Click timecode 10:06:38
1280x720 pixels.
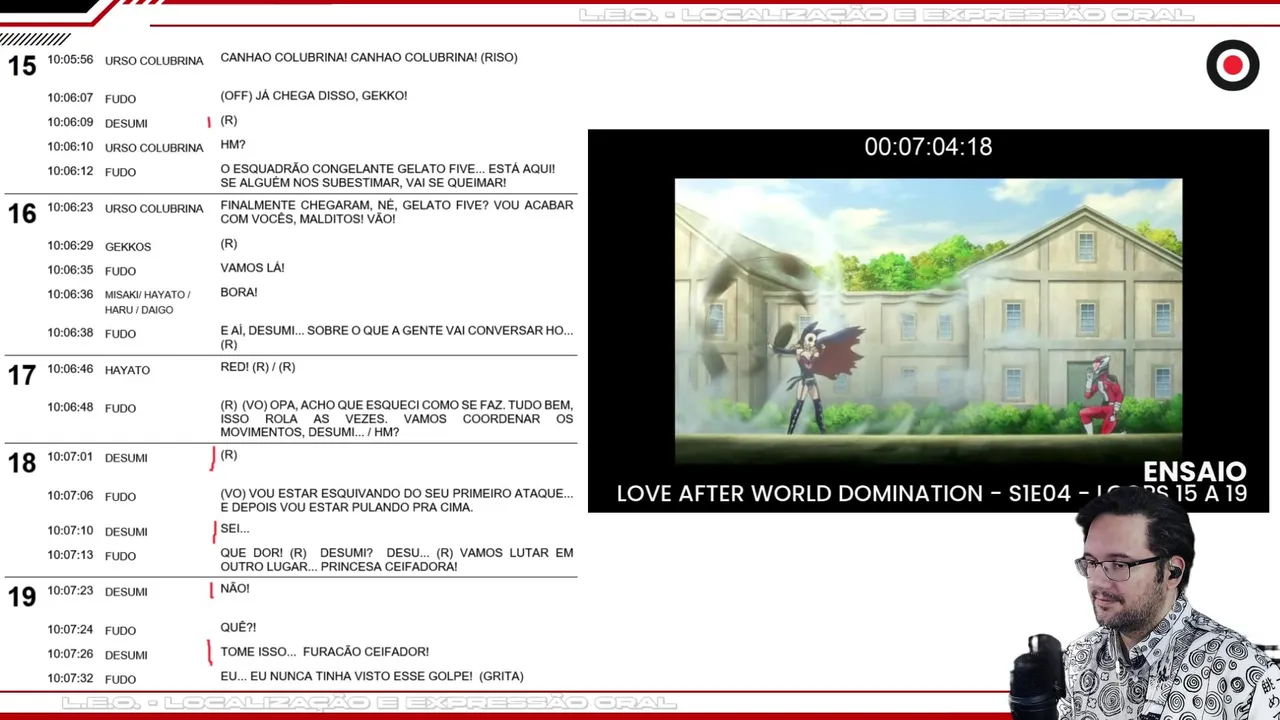(x=70, y=332)
